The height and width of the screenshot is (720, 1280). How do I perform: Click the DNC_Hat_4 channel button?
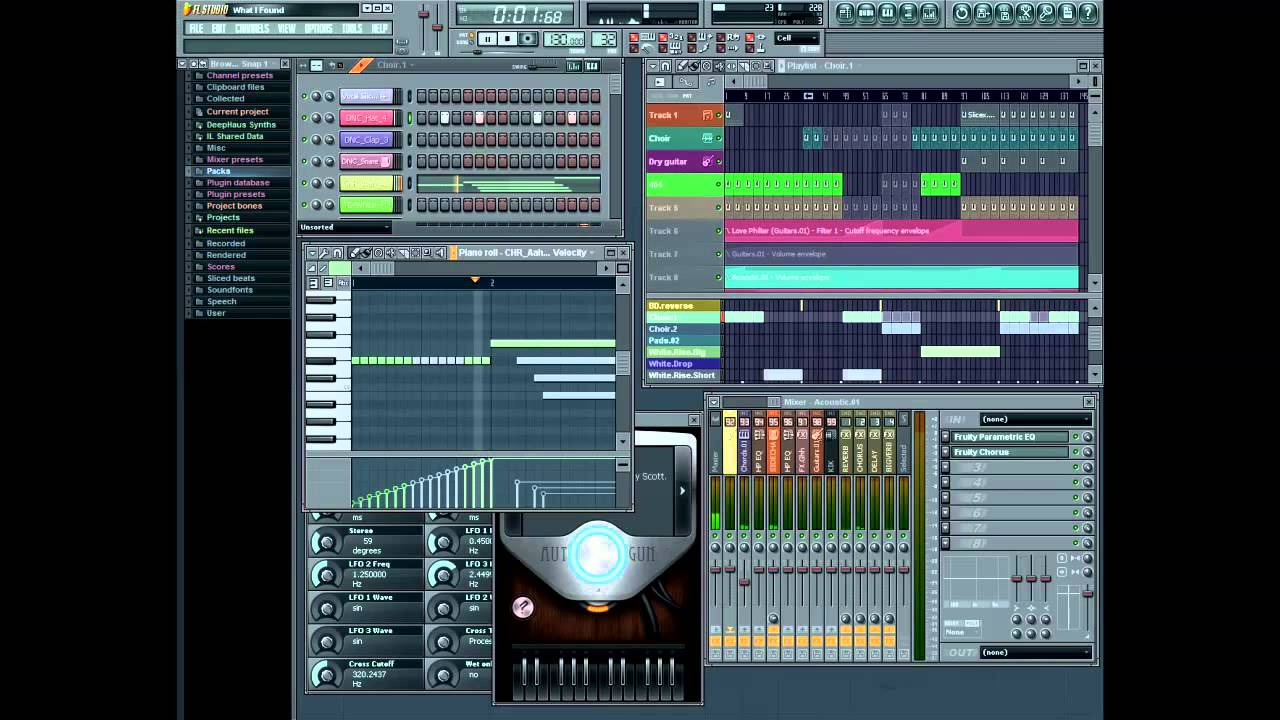(x=367, y=118)
